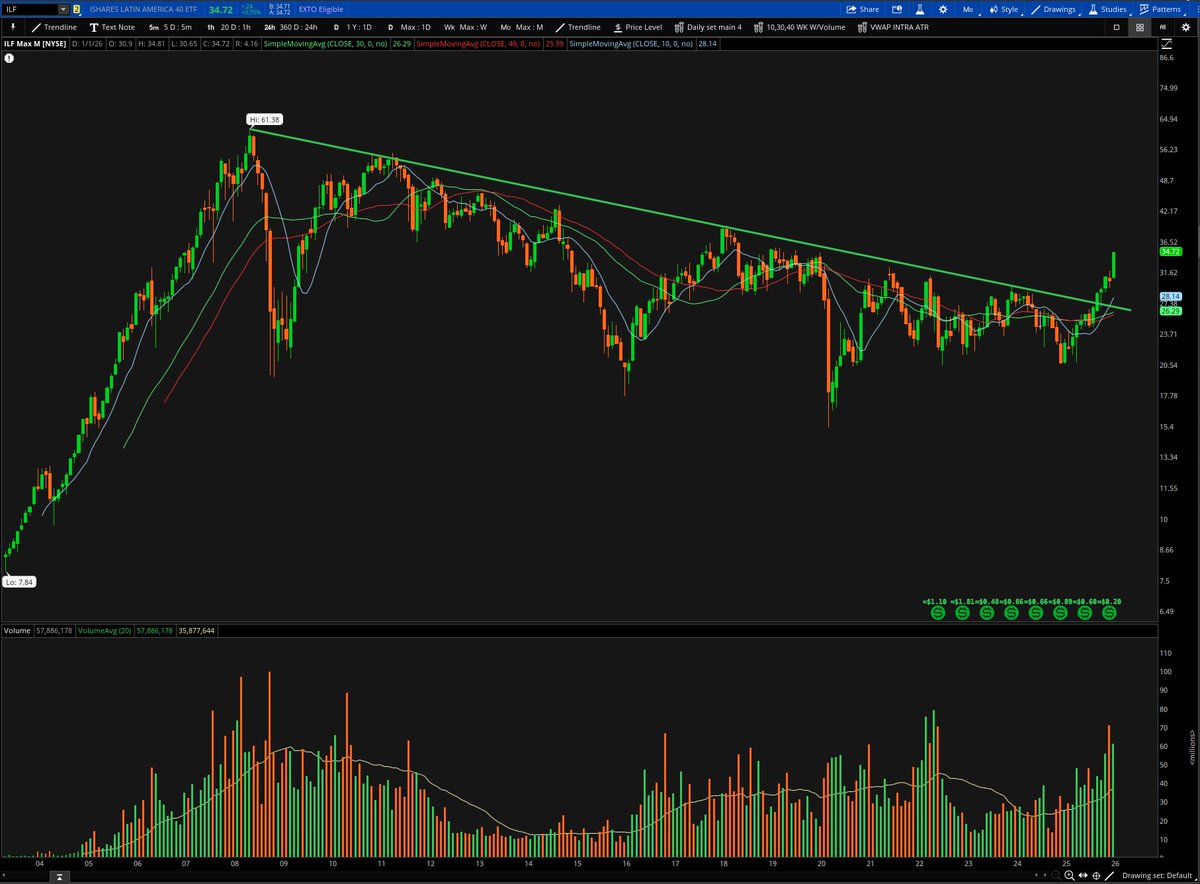Open the Studies menu
This screenshot has width=1200, height=884.
[1109, 9]
